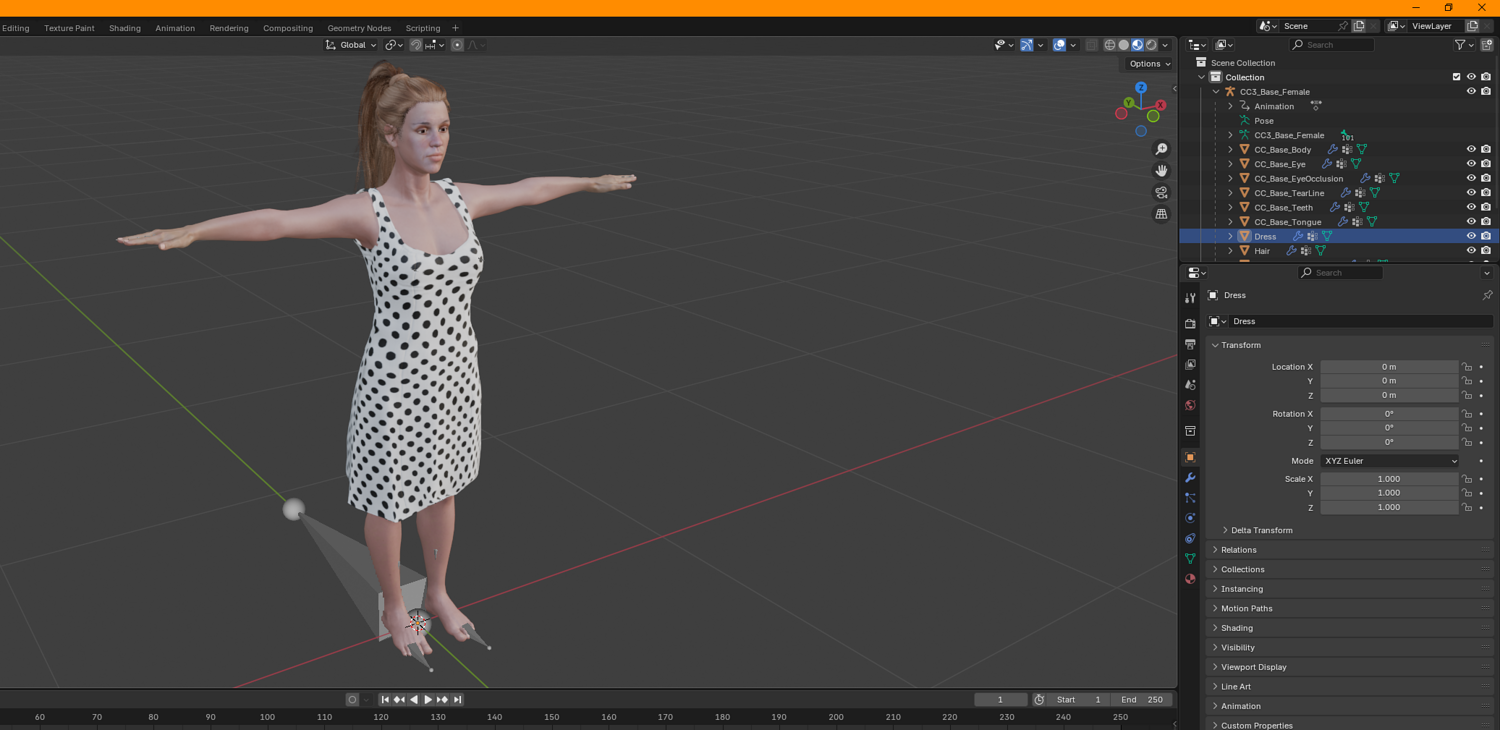Click the modifier wrench icon on Hair row
The image size is (1500, 730).
1291,251
